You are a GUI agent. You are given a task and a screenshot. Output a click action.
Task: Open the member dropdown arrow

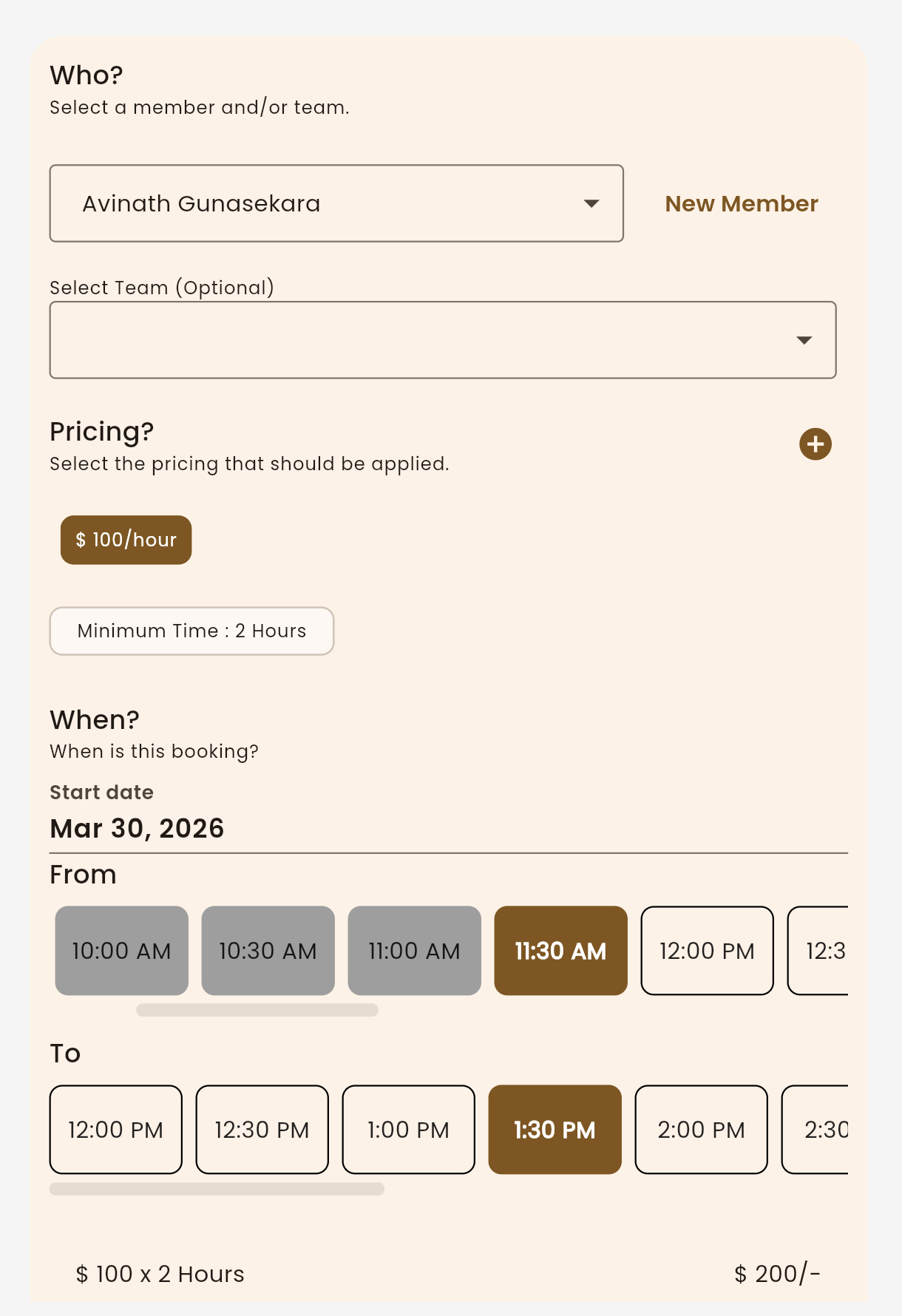(x=591, y=203)
